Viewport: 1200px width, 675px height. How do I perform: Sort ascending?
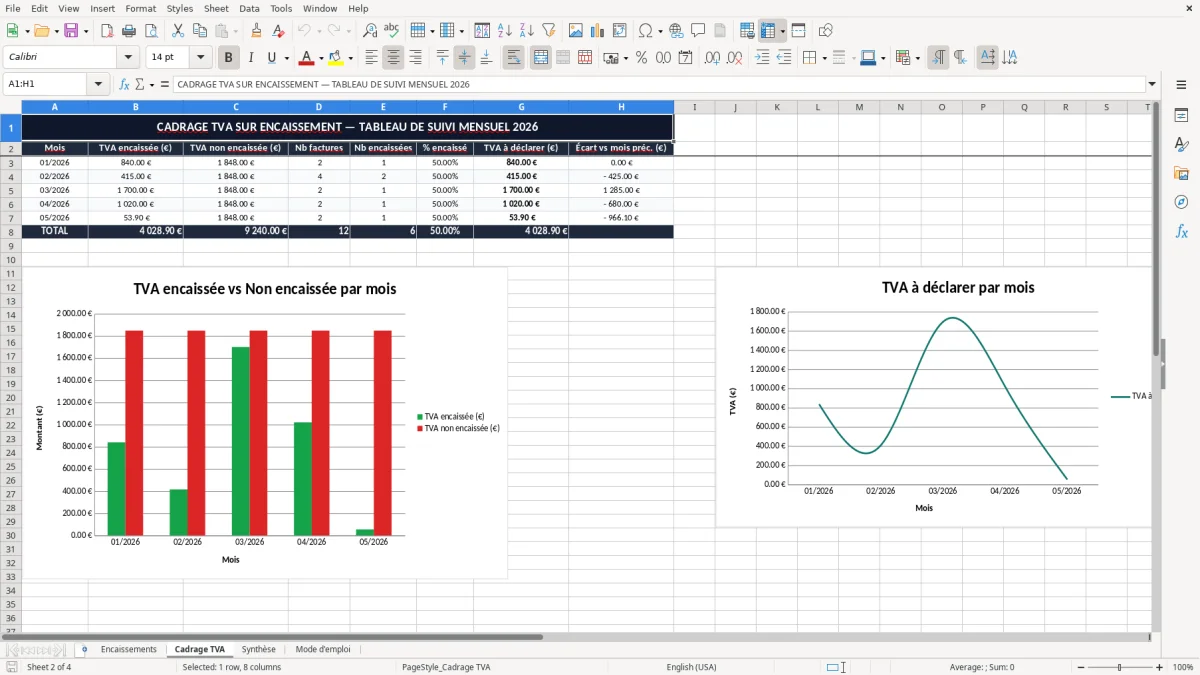point(505,31)
